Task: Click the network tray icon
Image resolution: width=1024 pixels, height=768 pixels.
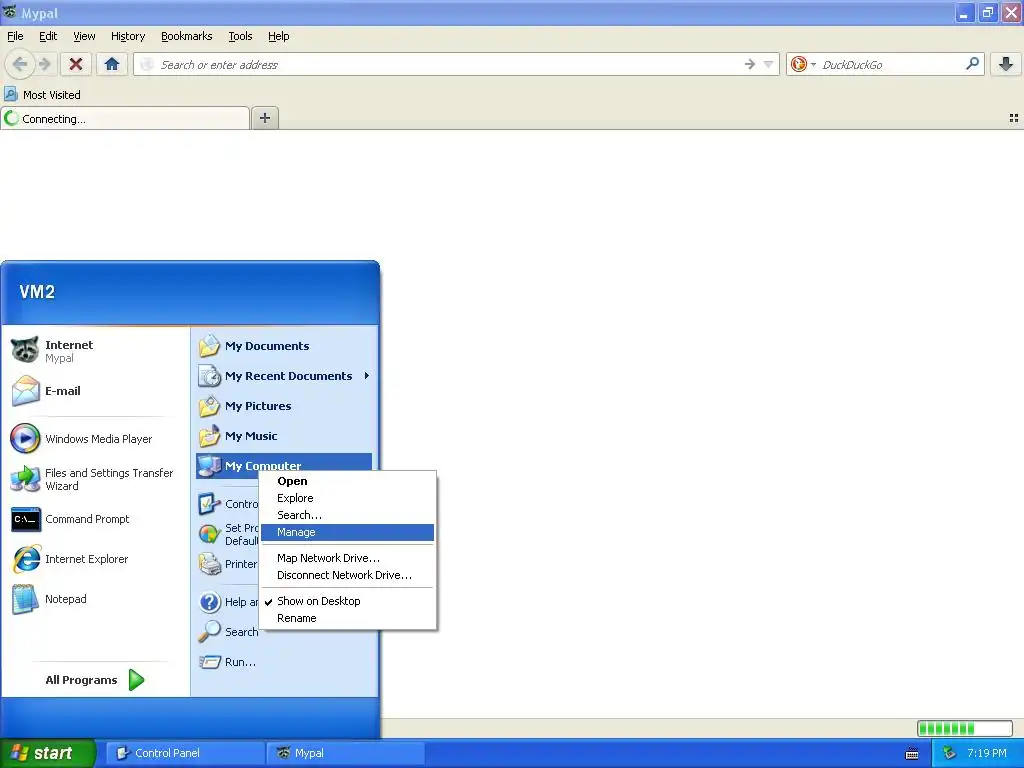Action: click(950, 754)
